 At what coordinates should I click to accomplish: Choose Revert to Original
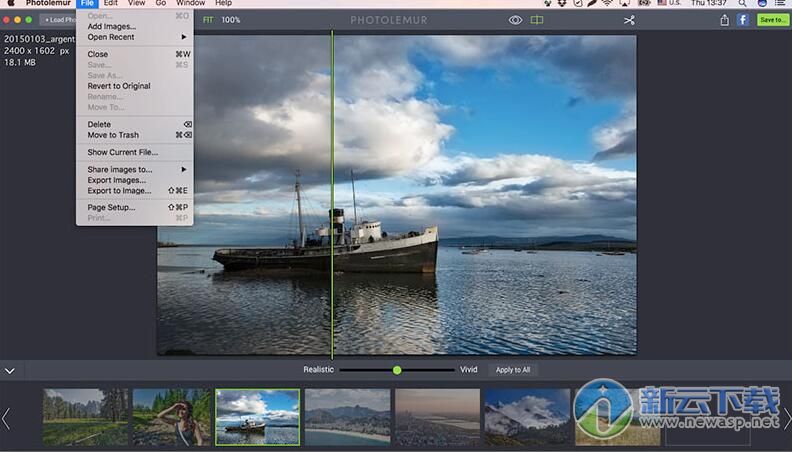coord(134,86)
